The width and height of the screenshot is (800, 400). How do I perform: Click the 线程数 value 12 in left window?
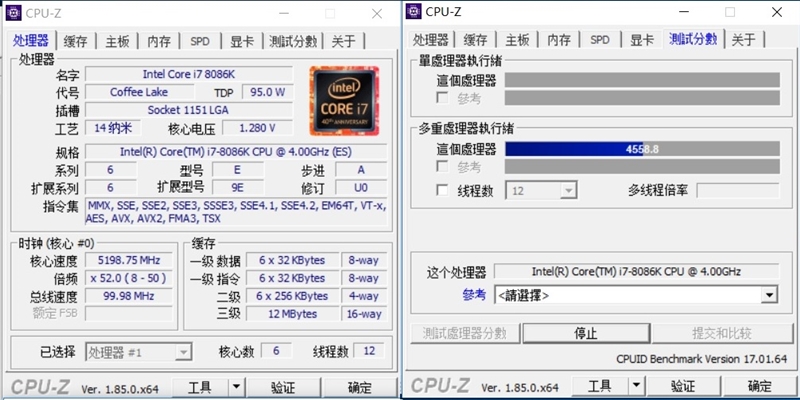369,351
